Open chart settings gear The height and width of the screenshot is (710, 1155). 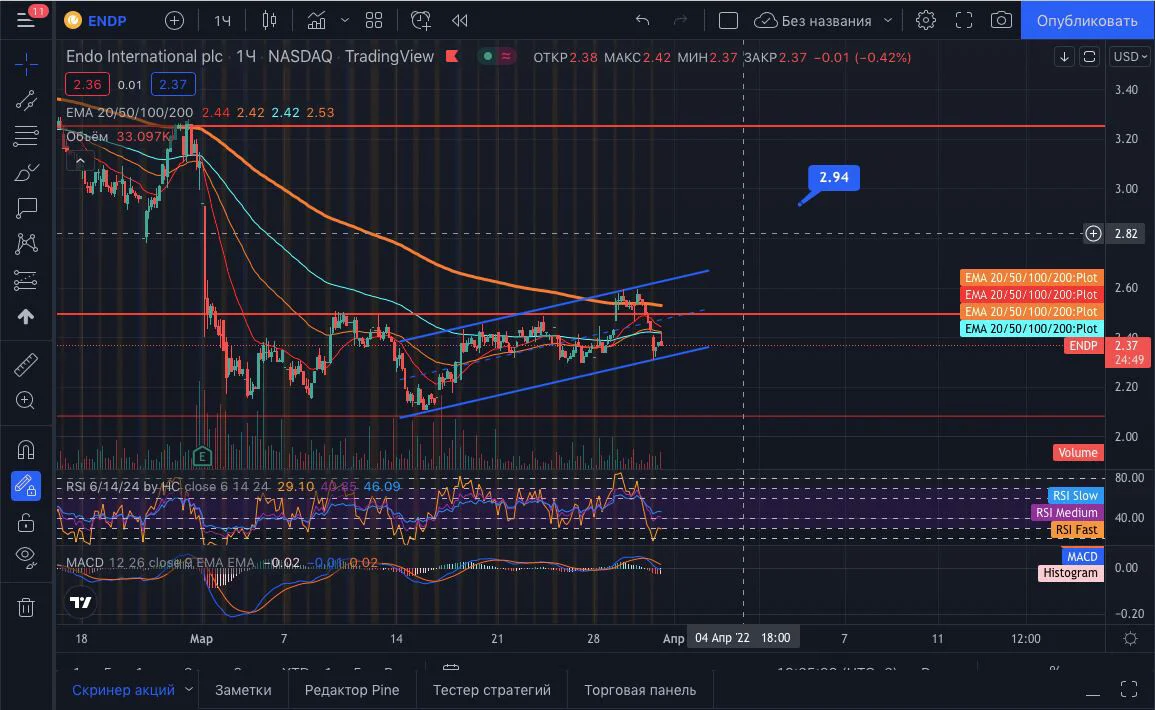926,21
